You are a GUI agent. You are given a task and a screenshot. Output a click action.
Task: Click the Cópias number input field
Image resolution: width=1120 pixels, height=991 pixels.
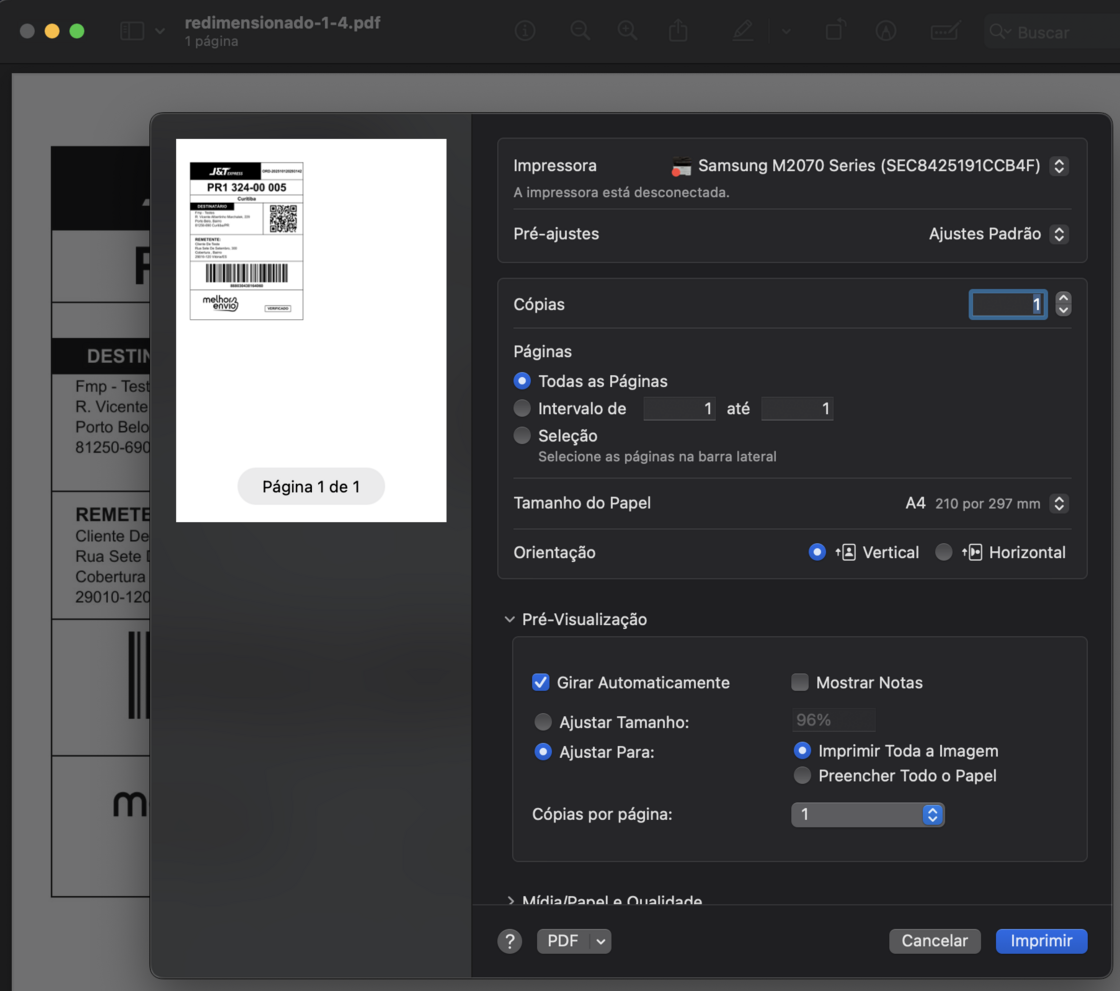(x=1007, y=304)
